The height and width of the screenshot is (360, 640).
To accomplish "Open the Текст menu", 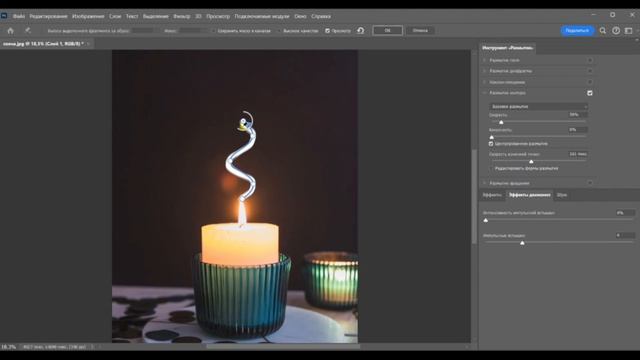I will tap(132, 16).
